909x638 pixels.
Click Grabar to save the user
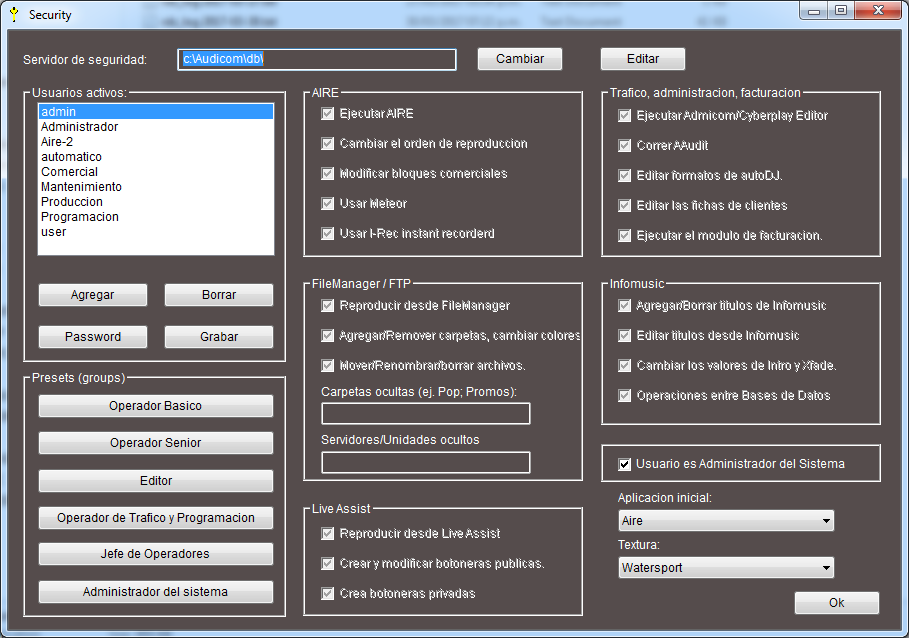pos(219,337)
